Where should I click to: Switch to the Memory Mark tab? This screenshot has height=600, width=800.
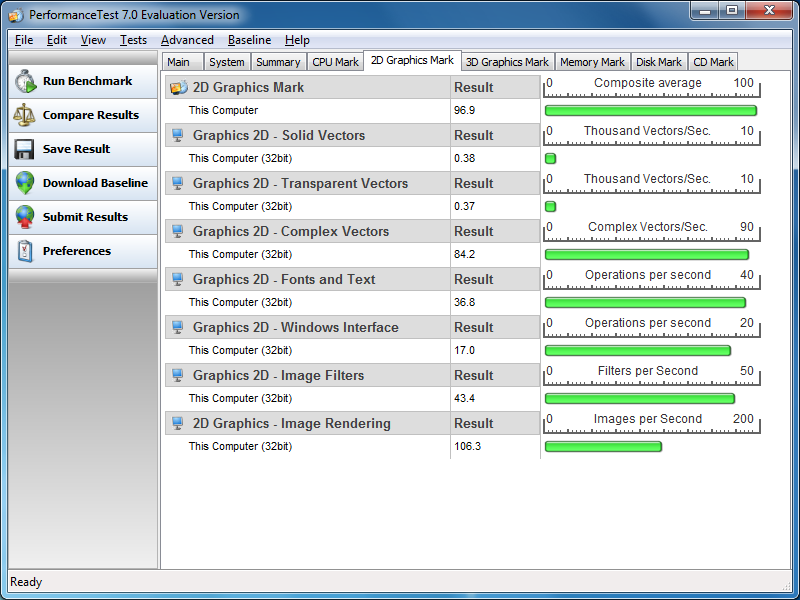point(592,62)
